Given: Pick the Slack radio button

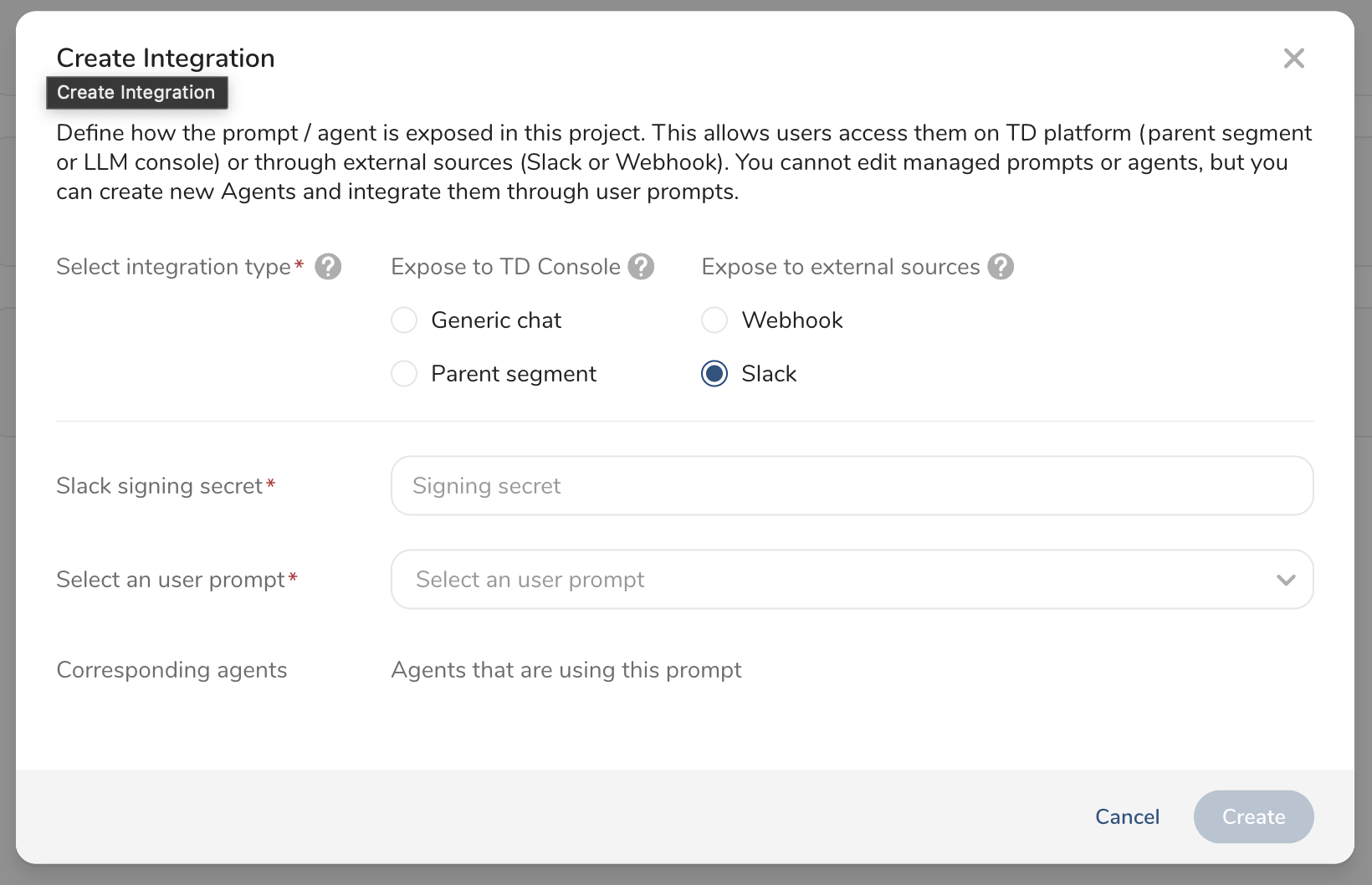Looking at the screenshot, I should [x=714, y=374].
